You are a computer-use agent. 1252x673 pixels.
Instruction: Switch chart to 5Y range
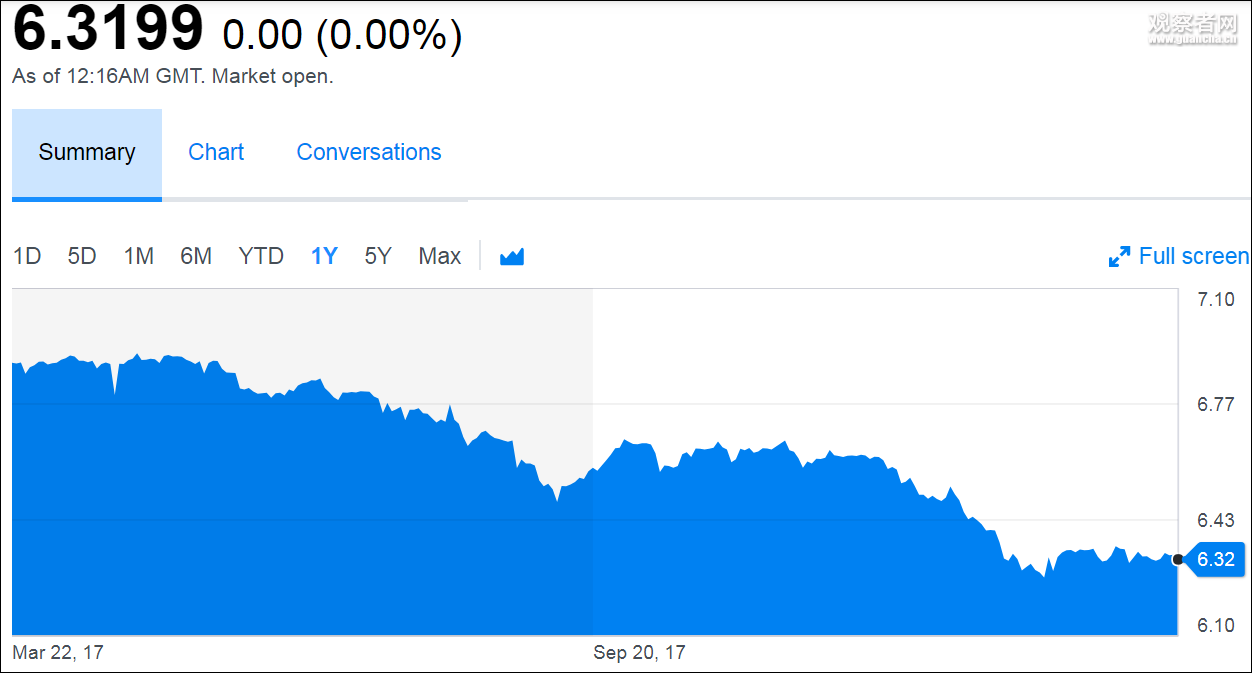(378, 257)
